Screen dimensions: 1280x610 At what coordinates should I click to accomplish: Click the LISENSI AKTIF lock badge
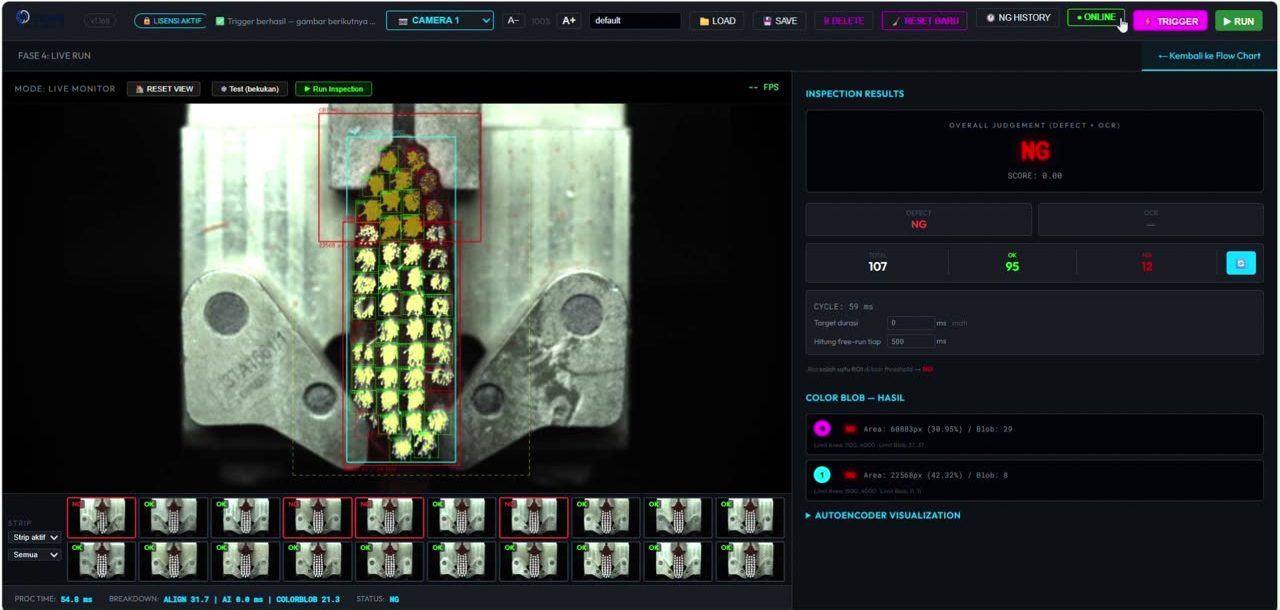pyautogui.click(x=170, y=20)
